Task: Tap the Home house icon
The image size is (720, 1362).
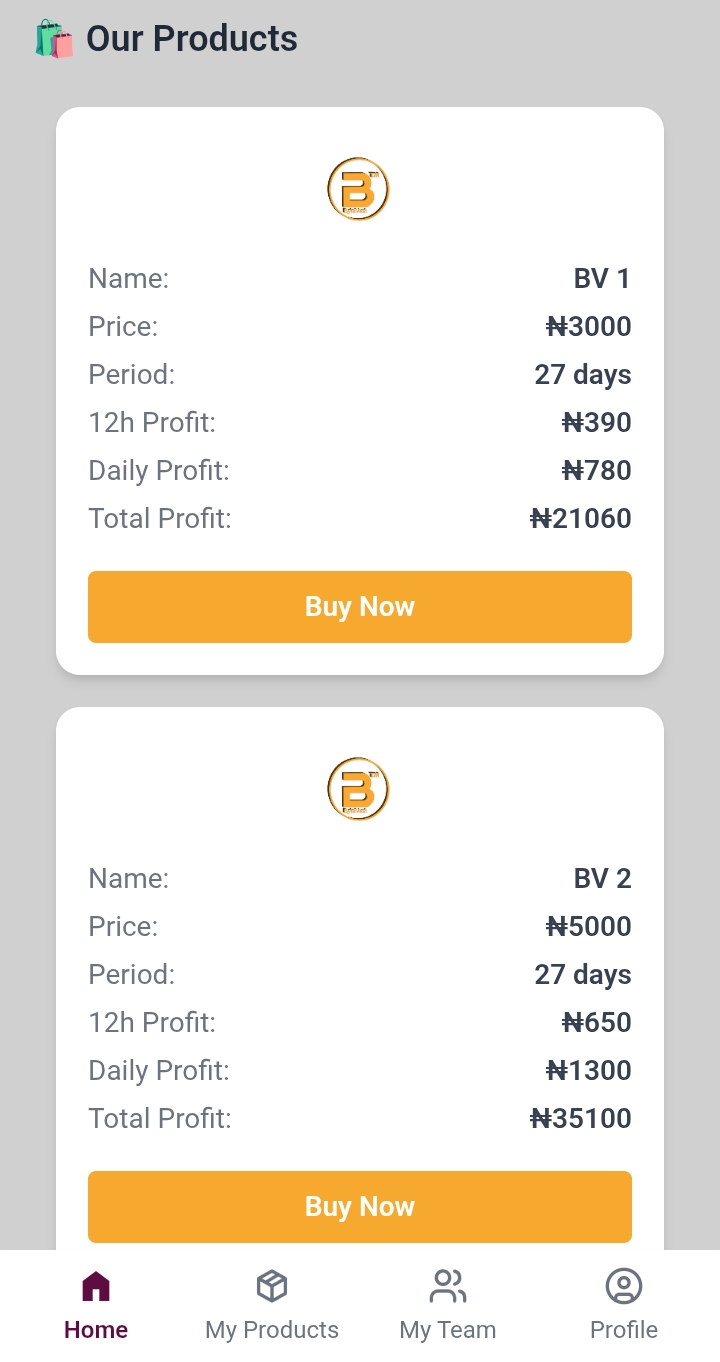Action: point(96,1286)
